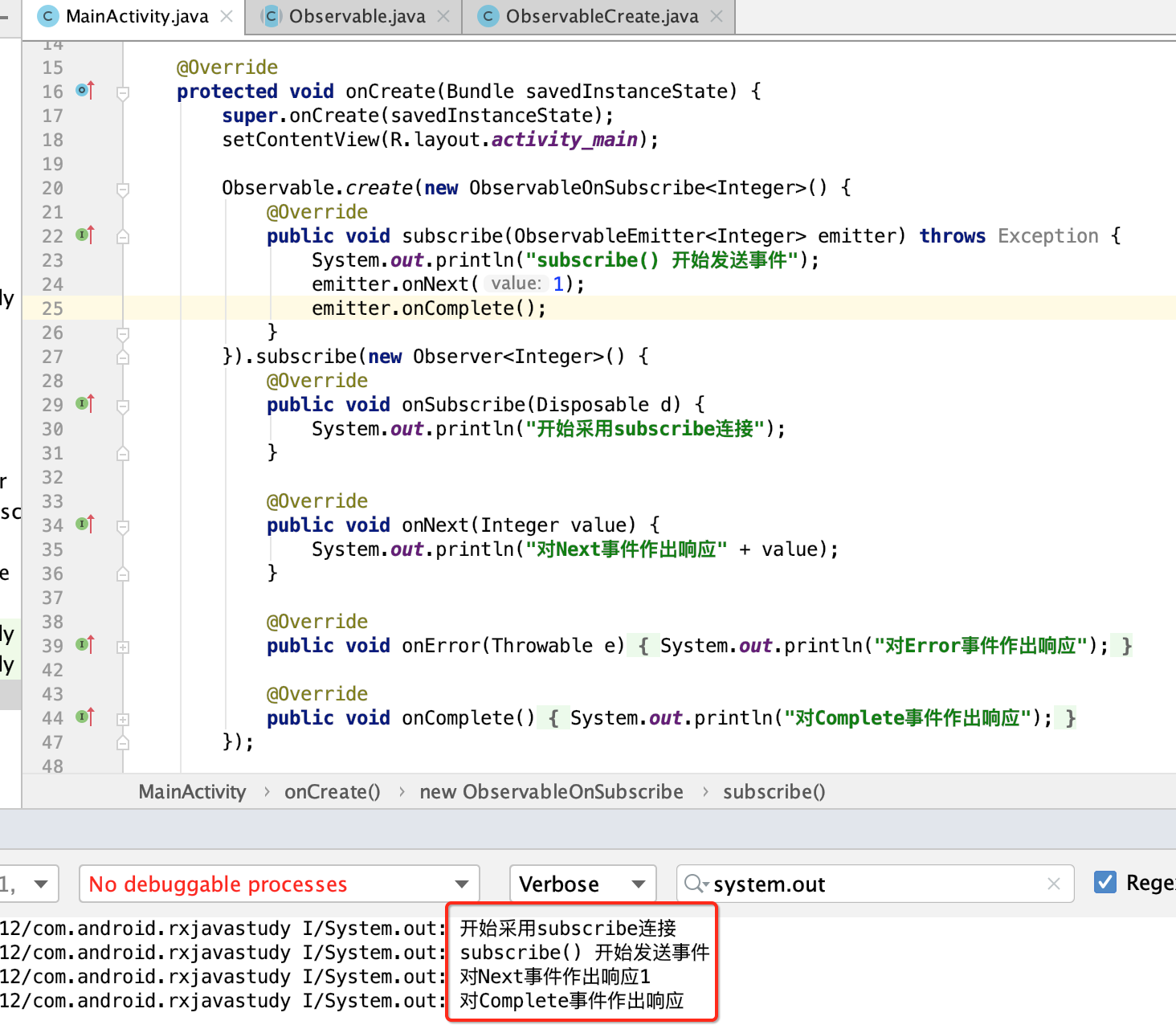Image resolution: width=1176 pixels, height=1025 pixels.
Task: Click the fold end marker on line 31
Action: [x=123, y=454]
